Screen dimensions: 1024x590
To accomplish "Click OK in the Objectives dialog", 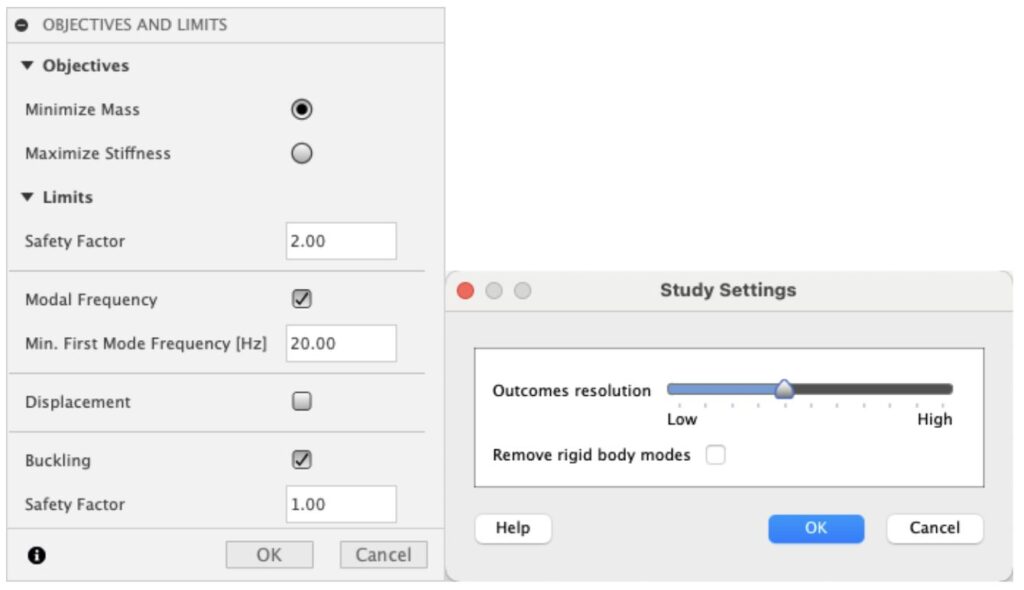I will (268, 553).
